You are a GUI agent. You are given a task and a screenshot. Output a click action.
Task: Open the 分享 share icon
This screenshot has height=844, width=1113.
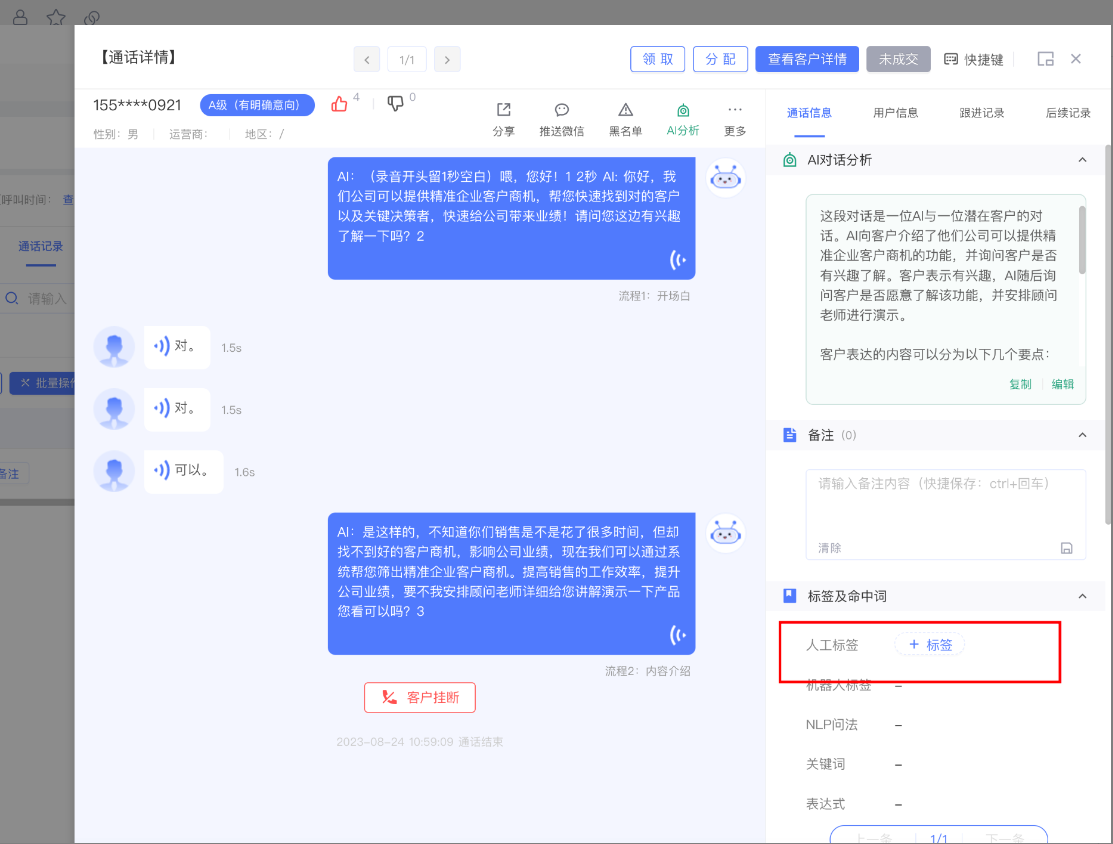click(504, 110)
